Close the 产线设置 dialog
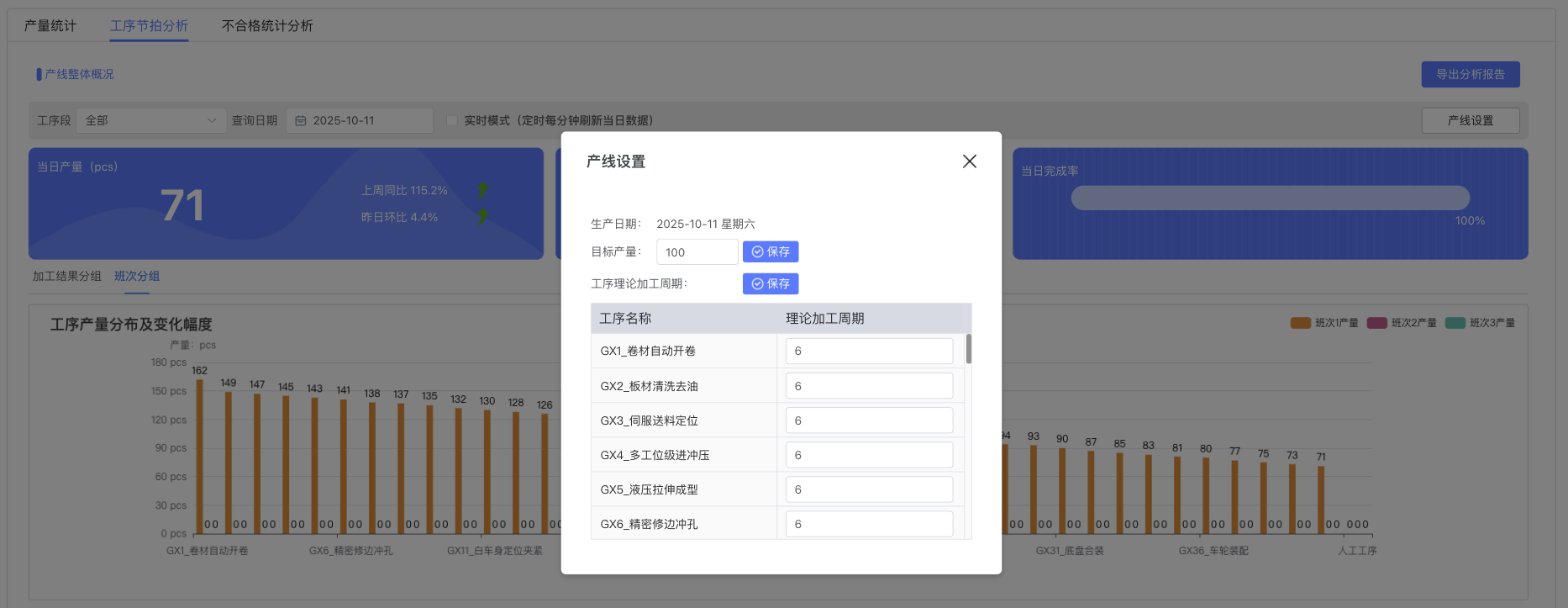1568x608 pixels. coord(969,161)
